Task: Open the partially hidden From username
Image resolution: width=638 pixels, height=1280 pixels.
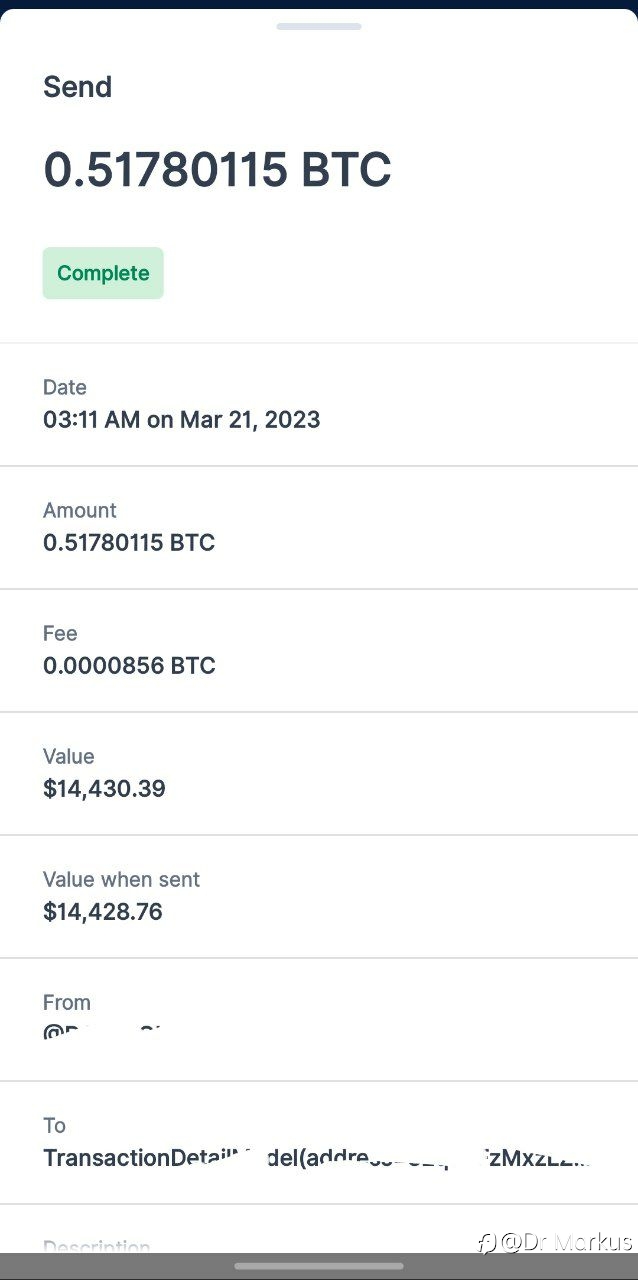Action: point(103,1032)
